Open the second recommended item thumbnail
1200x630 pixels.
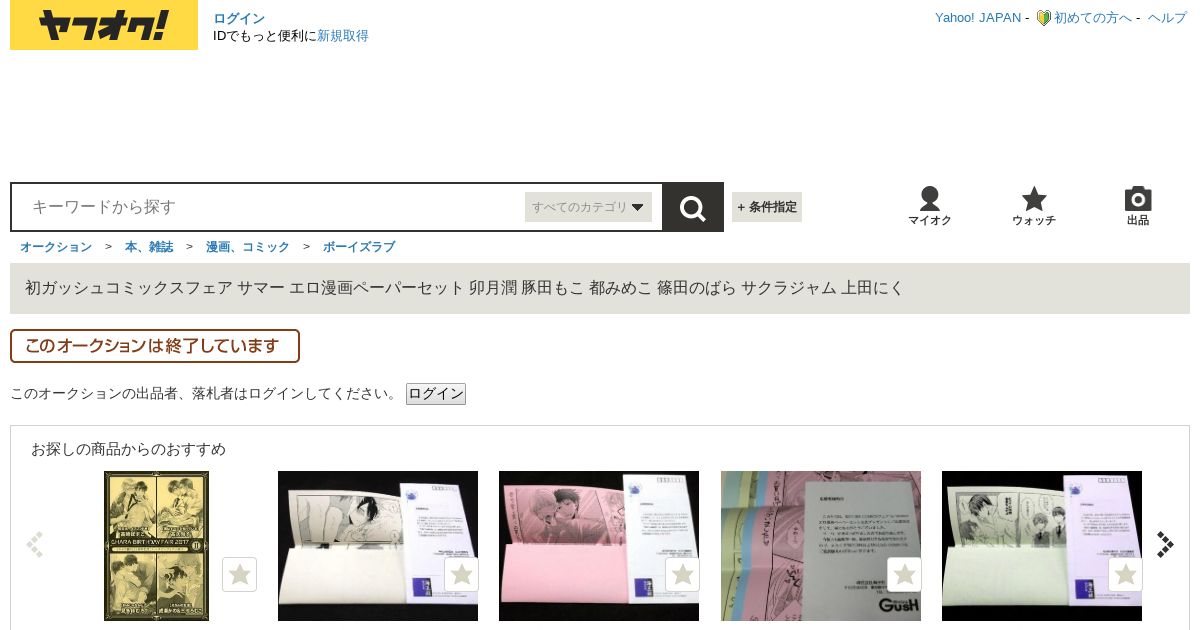tap(378, 546)
